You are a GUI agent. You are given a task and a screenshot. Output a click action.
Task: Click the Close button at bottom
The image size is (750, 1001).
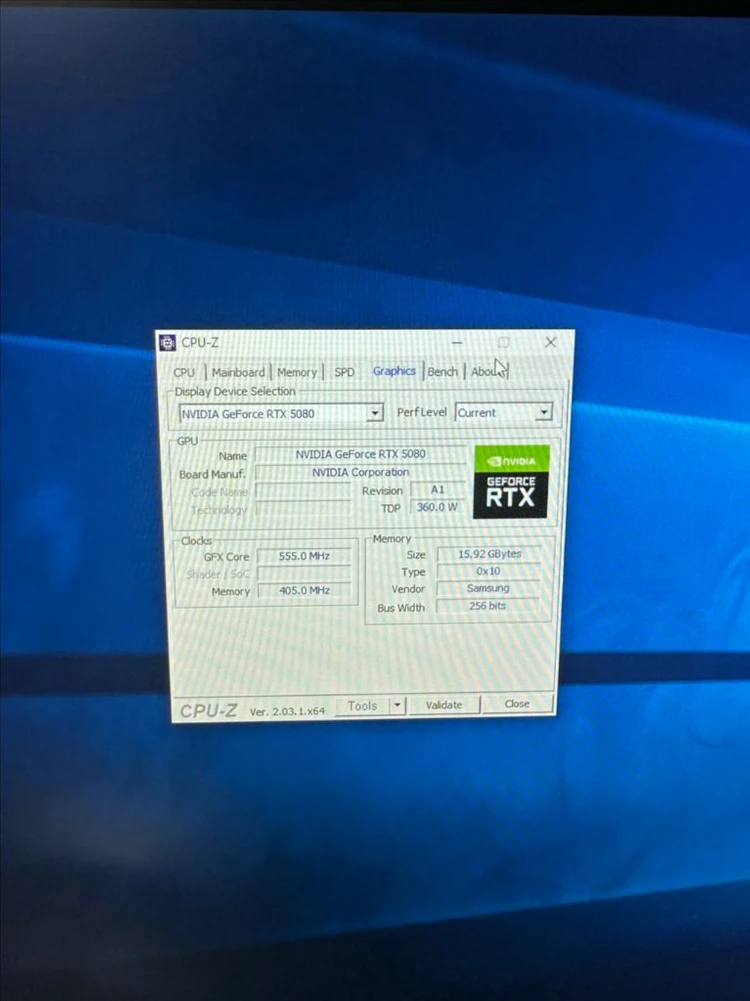pyautogui.click(x=517, y=704)
